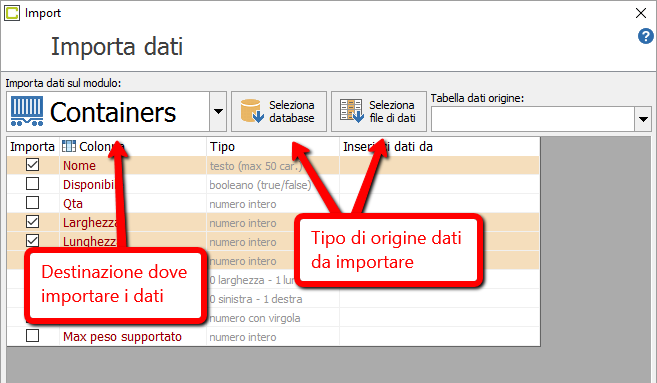Screen dimensions: 657x383
Task: Click the 'testo (max 50 car.)' type cell
Action: click(273, 166)
